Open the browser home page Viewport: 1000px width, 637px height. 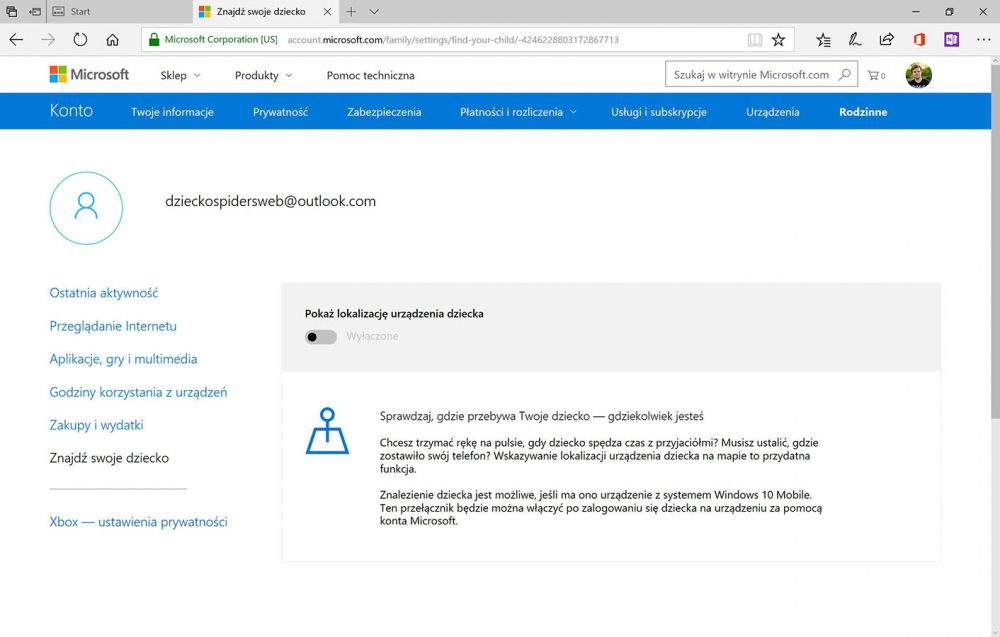(112, 40)
